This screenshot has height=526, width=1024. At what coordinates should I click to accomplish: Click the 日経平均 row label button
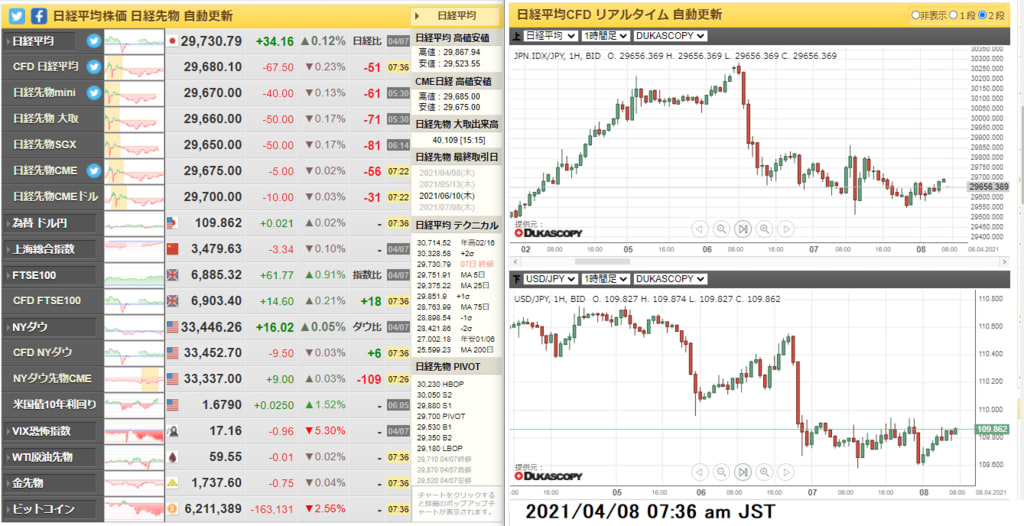pyautogui.click(x=39, y=41)
